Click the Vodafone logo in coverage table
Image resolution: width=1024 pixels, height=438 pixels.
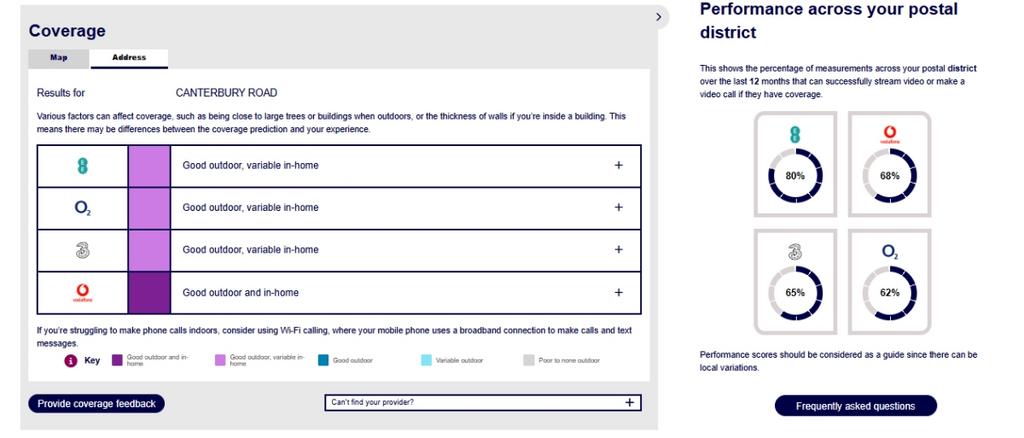(82, 292)
